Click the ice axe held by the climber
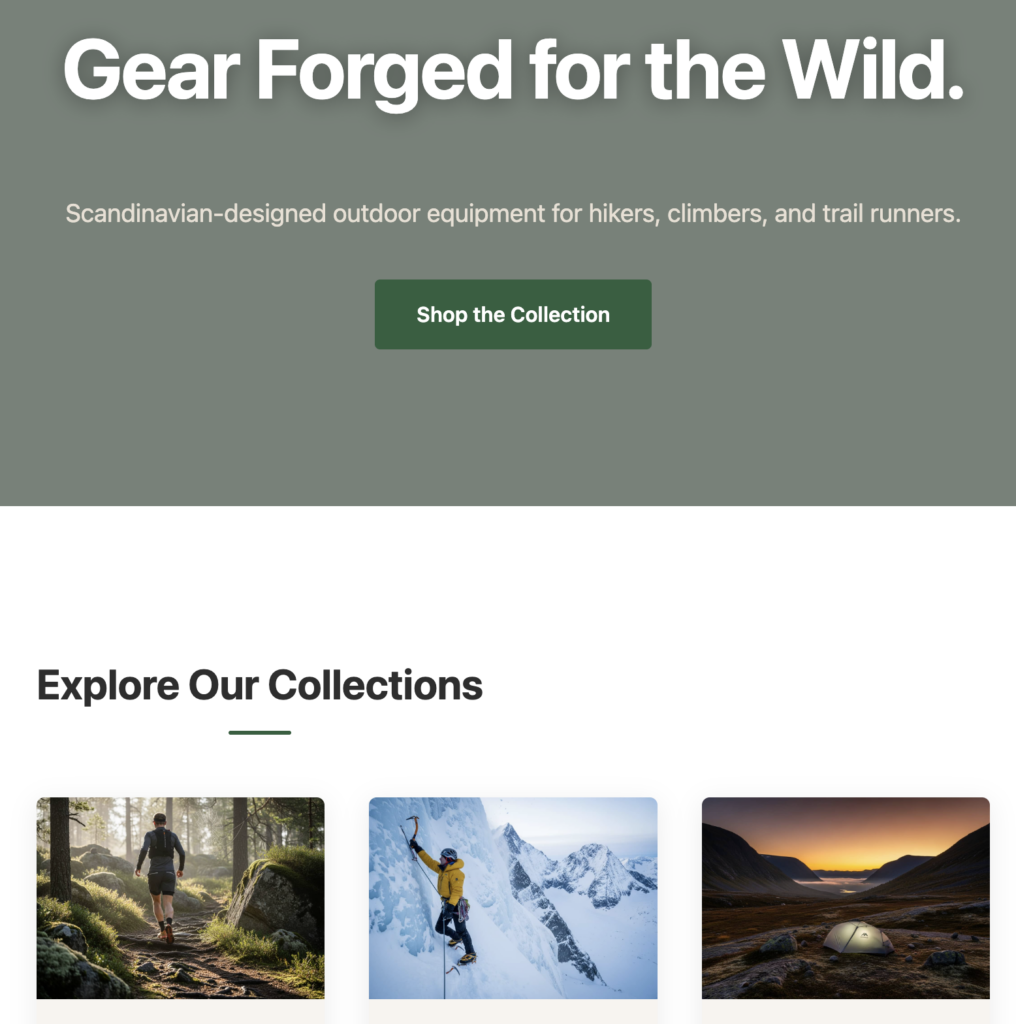Screen dimensions: 1016x1024 (412, 828)
